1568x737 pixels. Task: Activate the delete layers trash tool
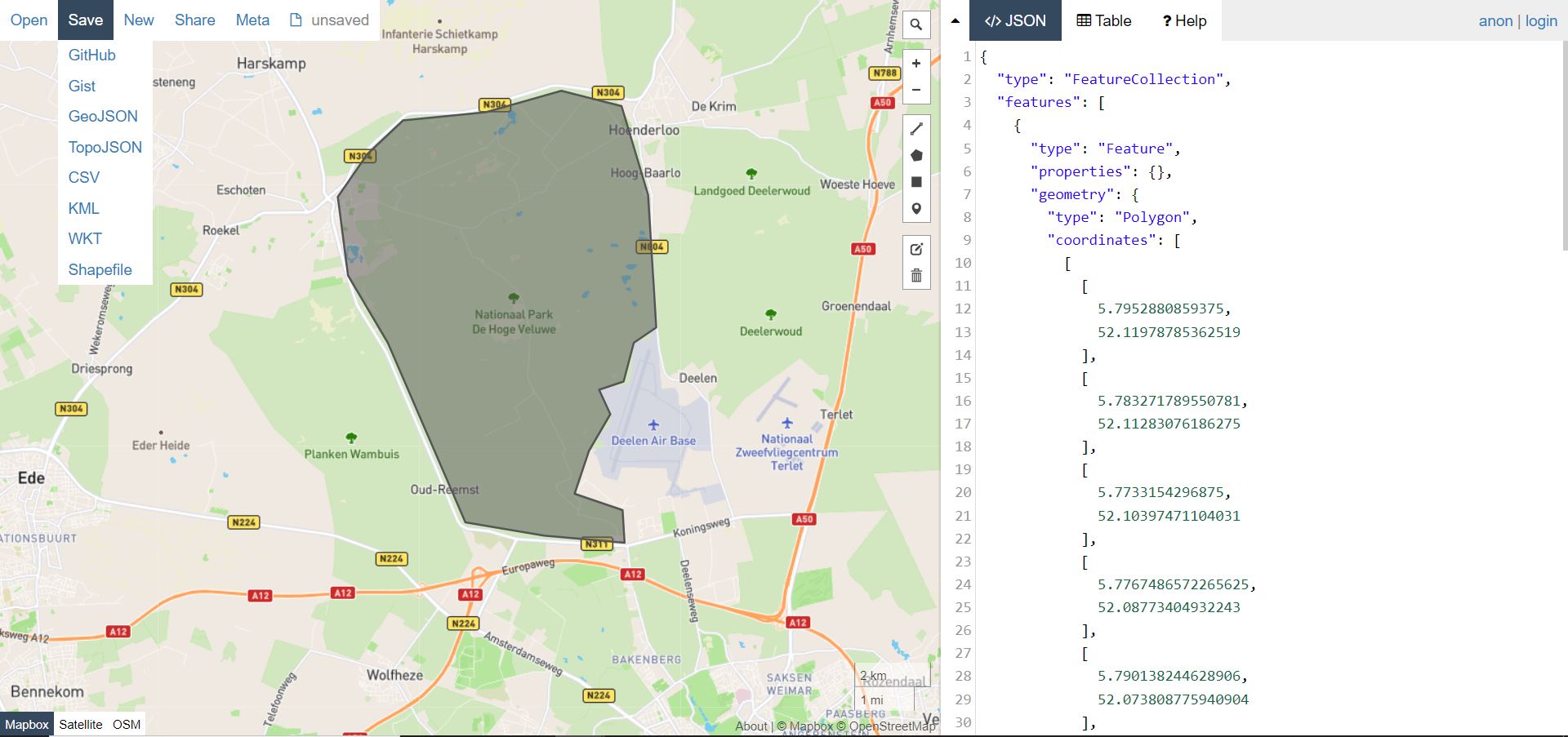916,276
